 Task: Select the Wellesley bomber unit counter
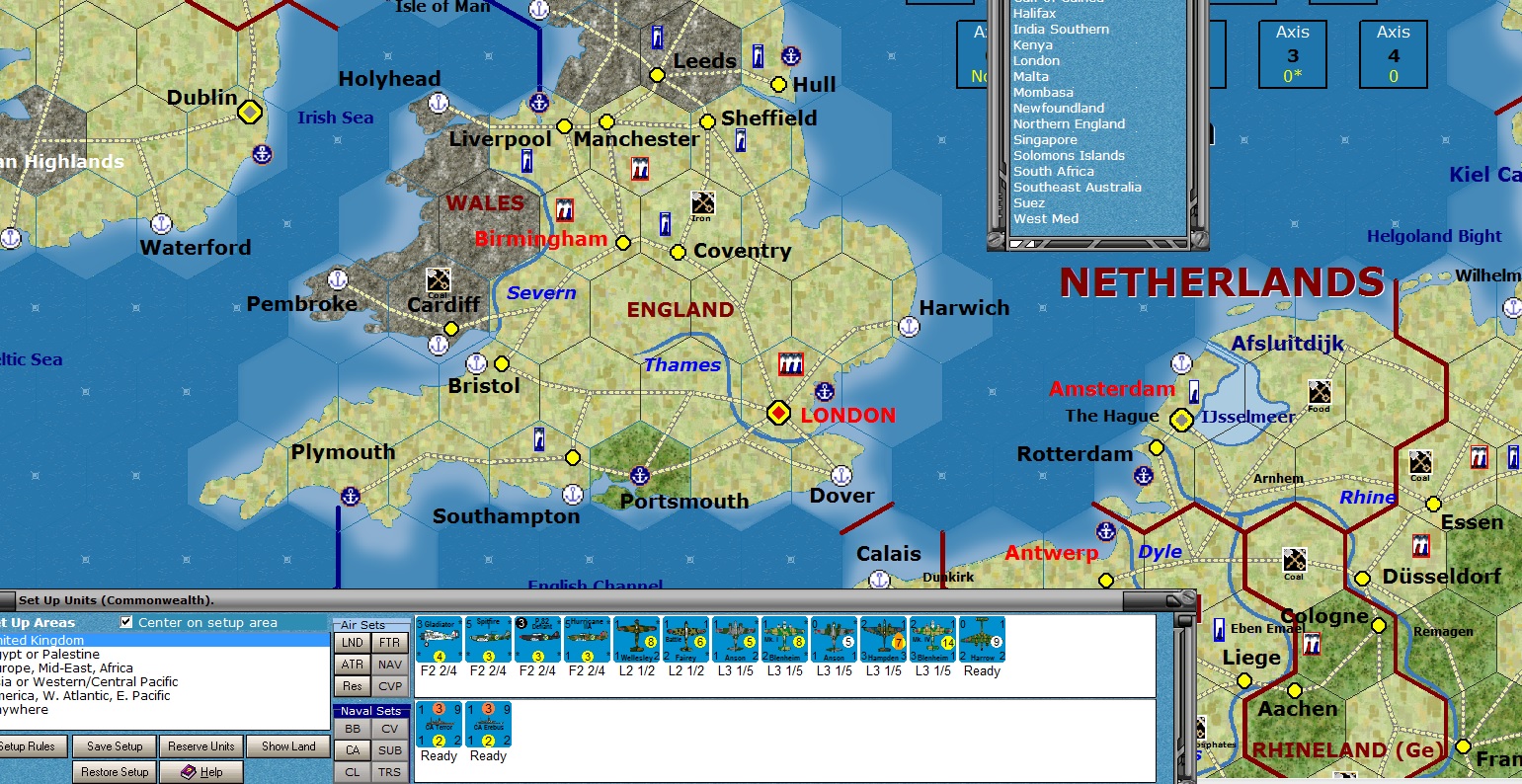tap(636, 640)
